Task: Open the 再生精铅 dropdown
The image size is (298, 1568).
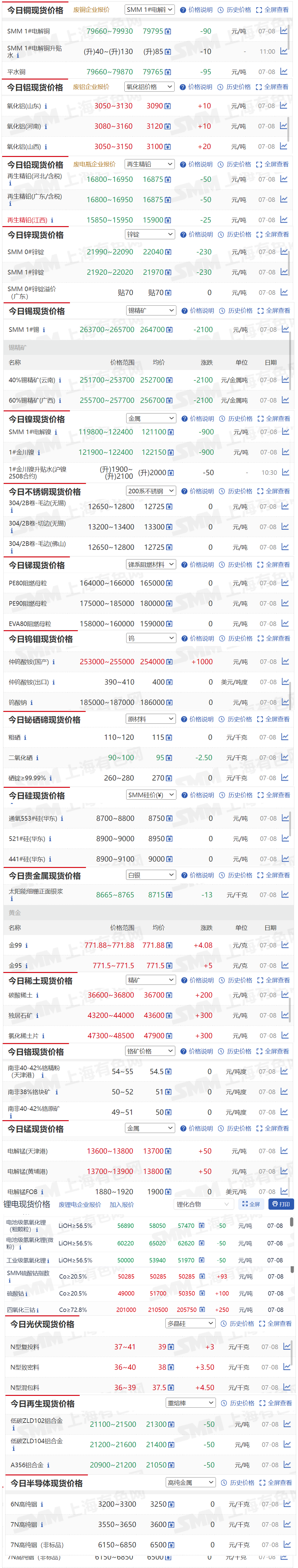Action: 149,164
